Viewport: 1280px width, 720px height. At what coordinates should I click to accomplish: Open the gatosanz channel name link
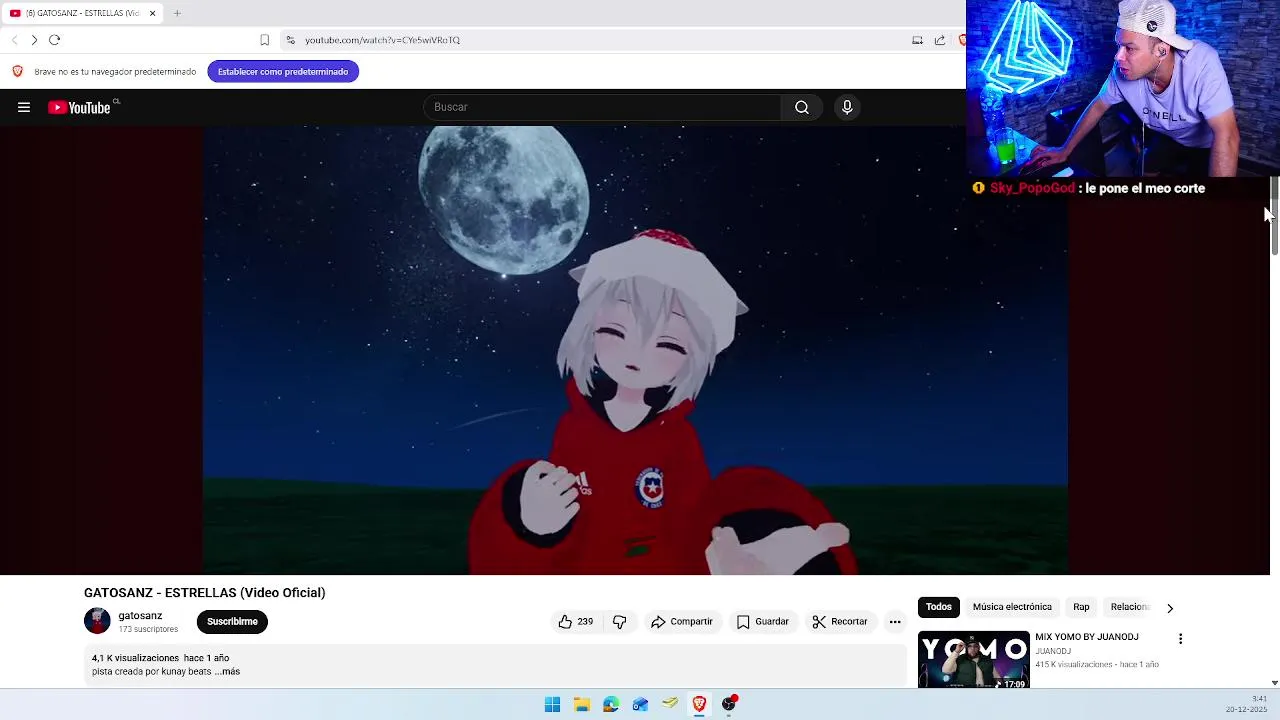click(140, 616)
